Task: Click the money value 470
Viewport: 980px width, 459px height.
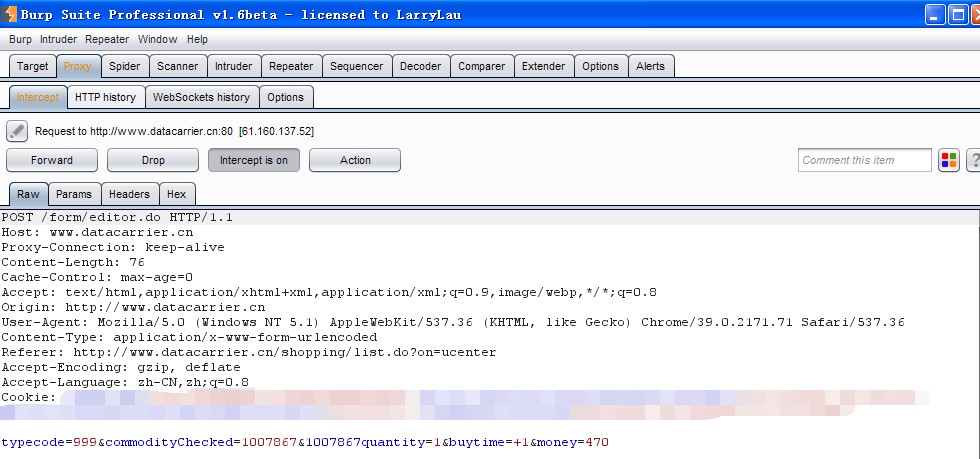Action: 597,443
